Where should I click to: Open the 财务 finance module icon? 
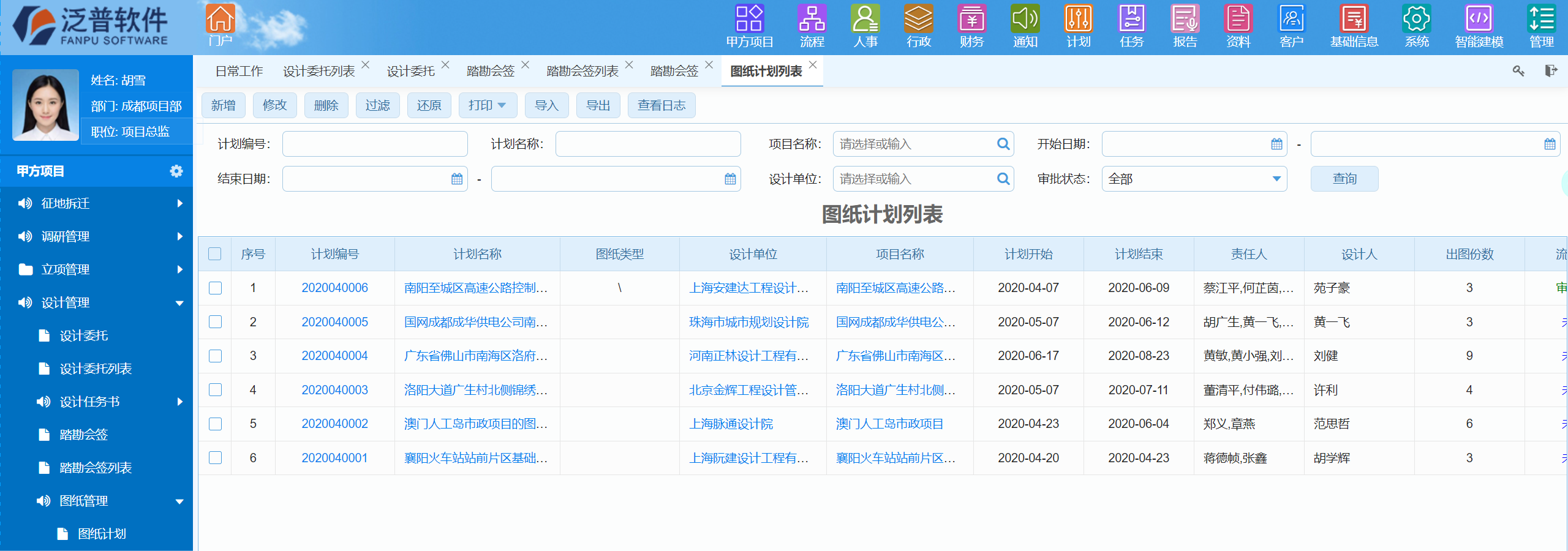coord(971,20)
